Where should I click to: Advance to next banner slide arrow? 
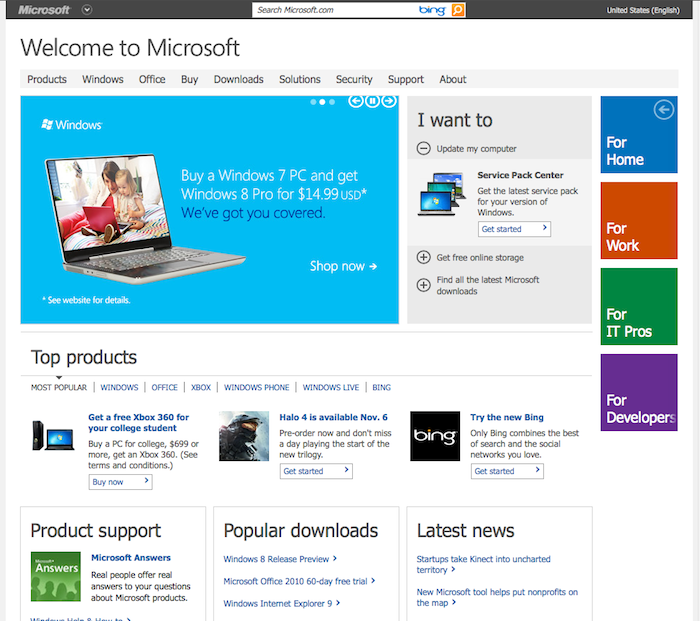point(389,101)
